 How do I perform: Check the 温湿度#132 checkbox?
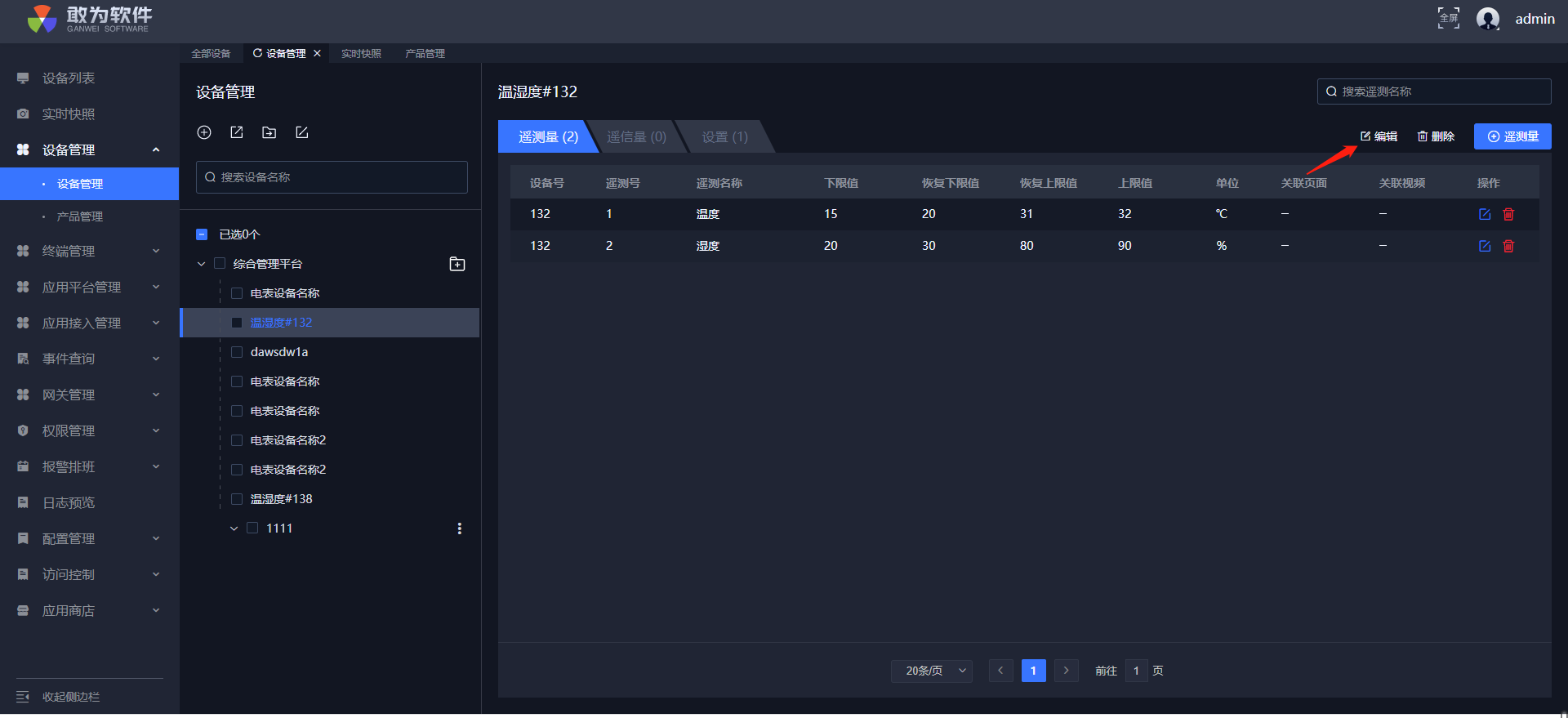(237, 323)
